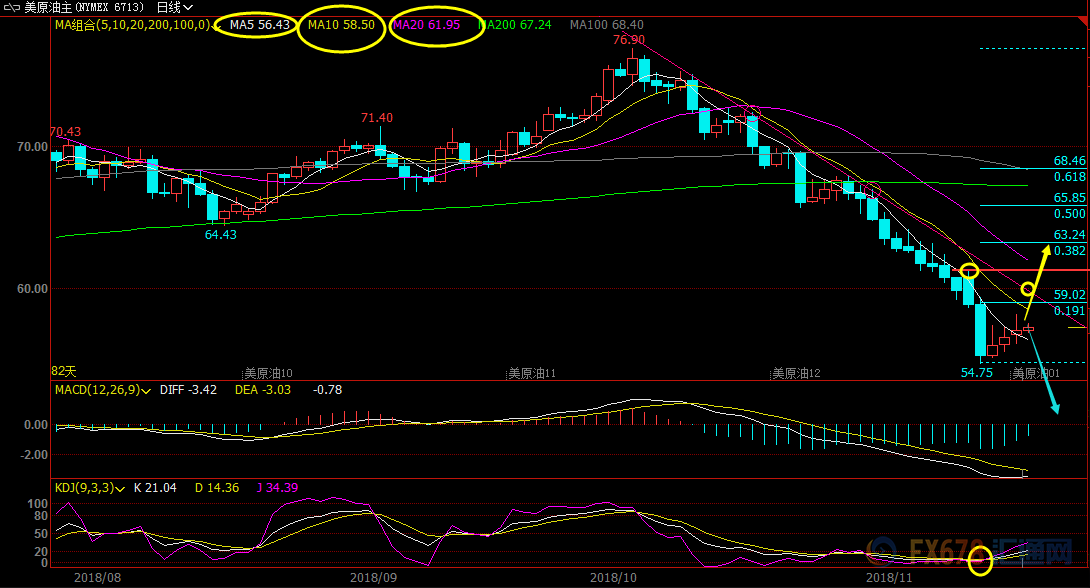Click the MA10 58.50 value
Screen dimensions: 1090x588
(x=341, y=25)
